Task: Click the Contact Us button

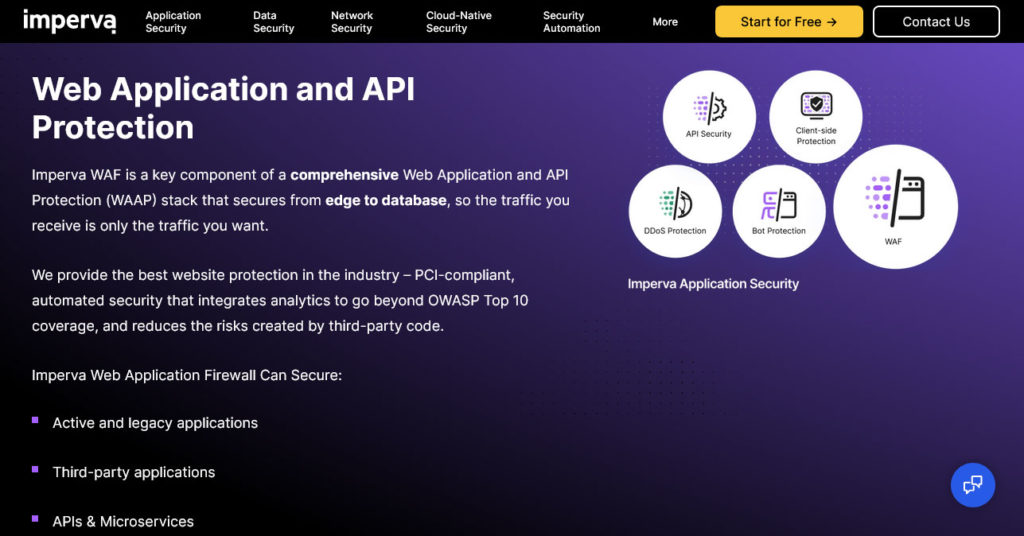Action: click(x=936, y=22)
